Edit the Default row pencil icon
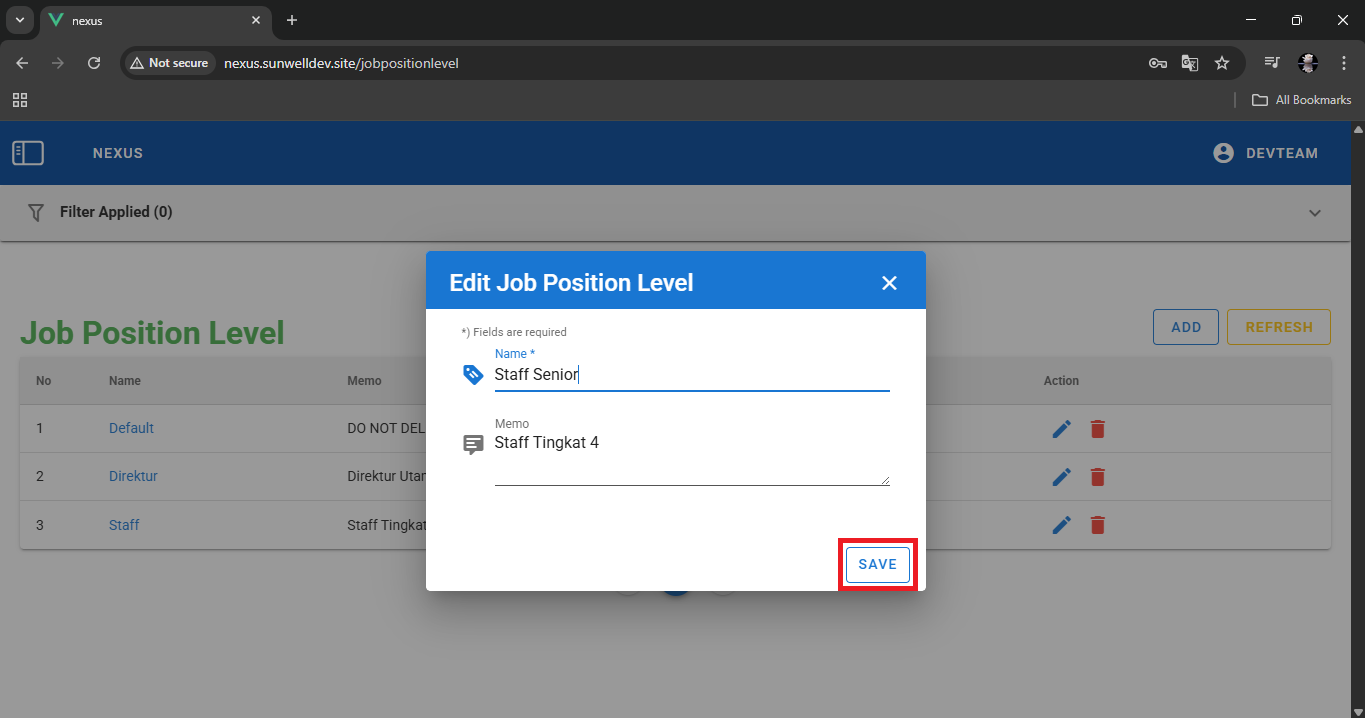This screenshot has height=718, width=1365. [x=1062, y=429]
